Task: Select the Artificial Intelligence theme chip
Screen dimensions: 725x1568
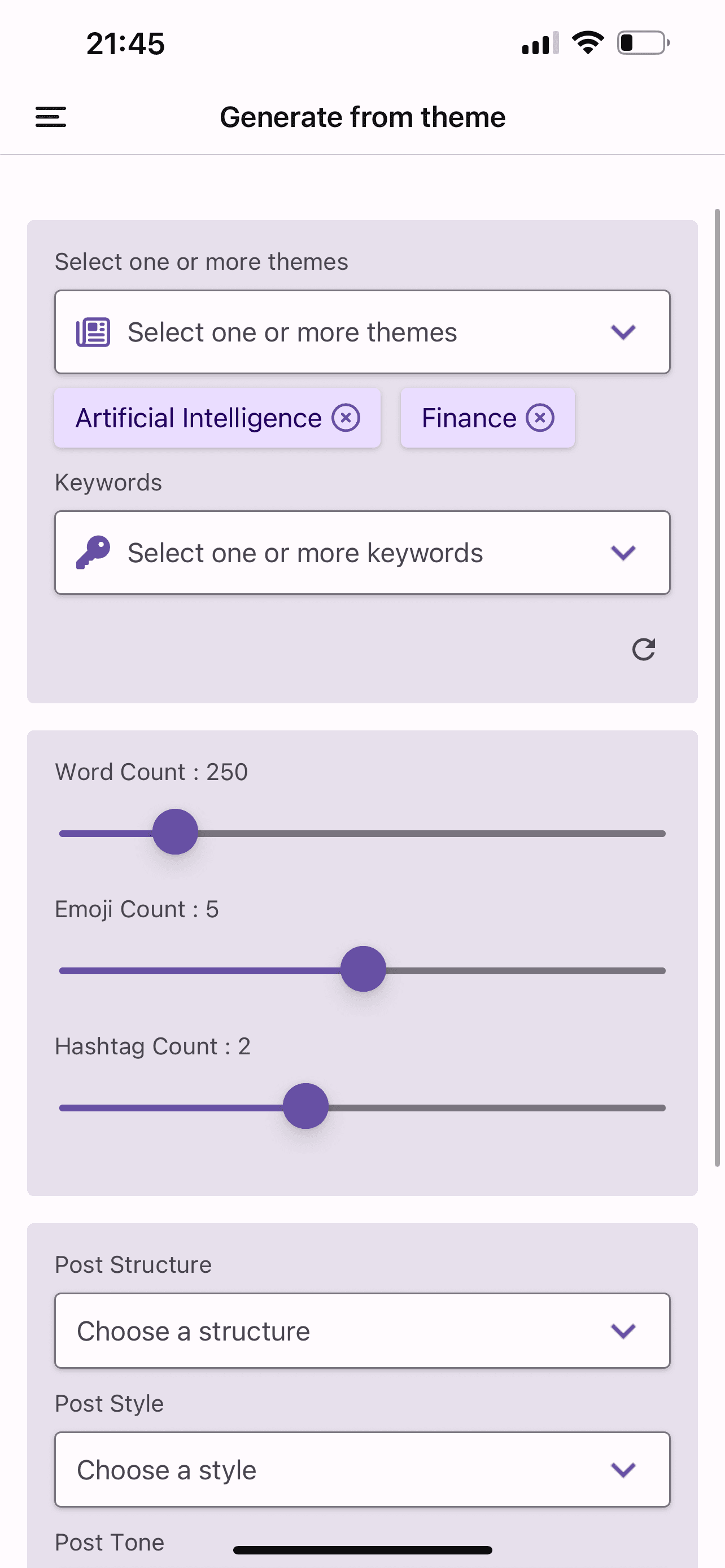Action: (199, 418)
